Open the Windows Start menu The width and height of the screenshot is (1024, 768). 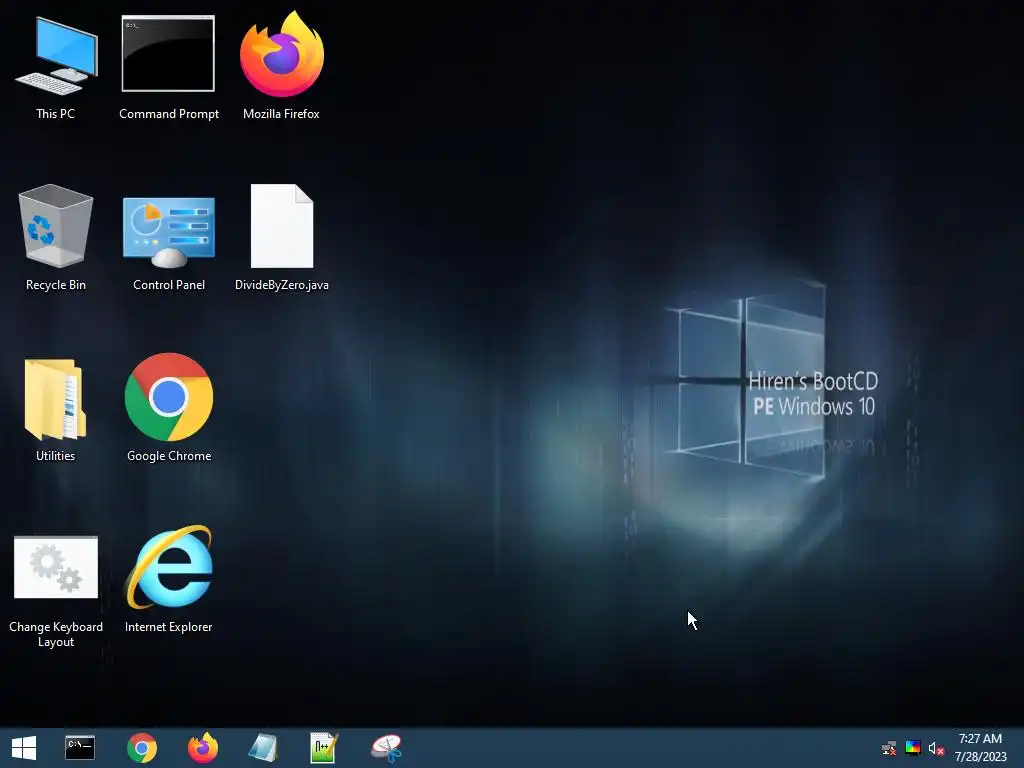click(24, 748)
